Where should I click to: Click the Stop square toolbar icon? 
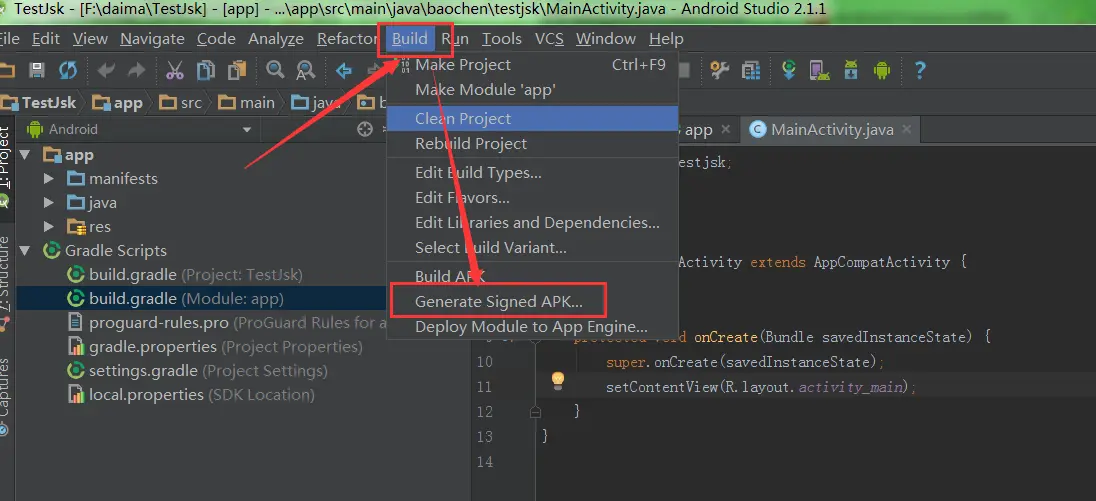pos(683,70)
